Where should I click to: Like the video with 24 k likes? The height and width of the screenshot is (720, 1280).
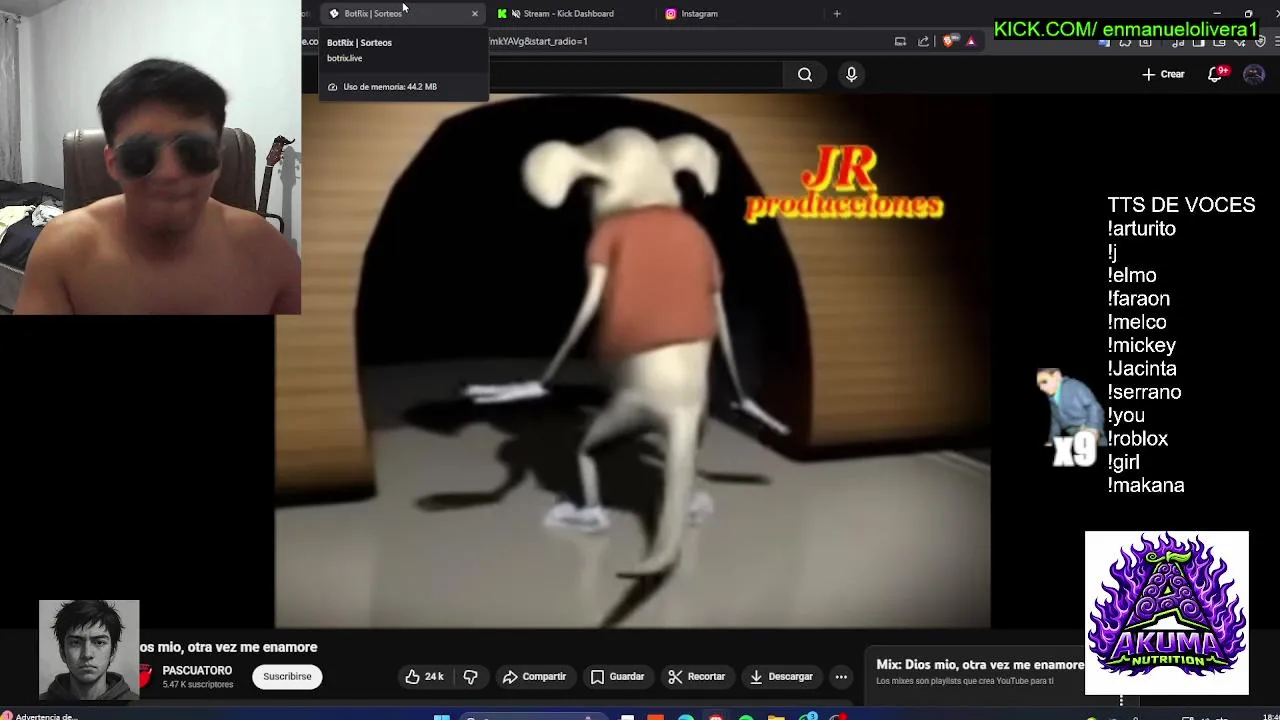424,677
